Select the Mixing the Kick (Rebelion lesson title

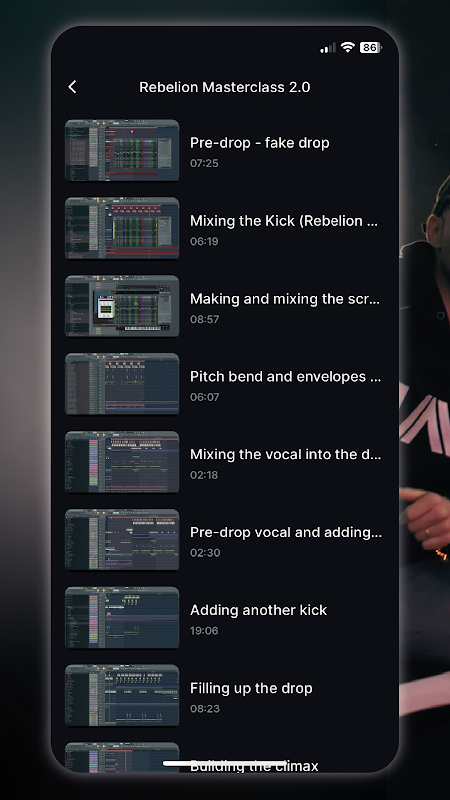pyautogui.click(x=284, y=221)
